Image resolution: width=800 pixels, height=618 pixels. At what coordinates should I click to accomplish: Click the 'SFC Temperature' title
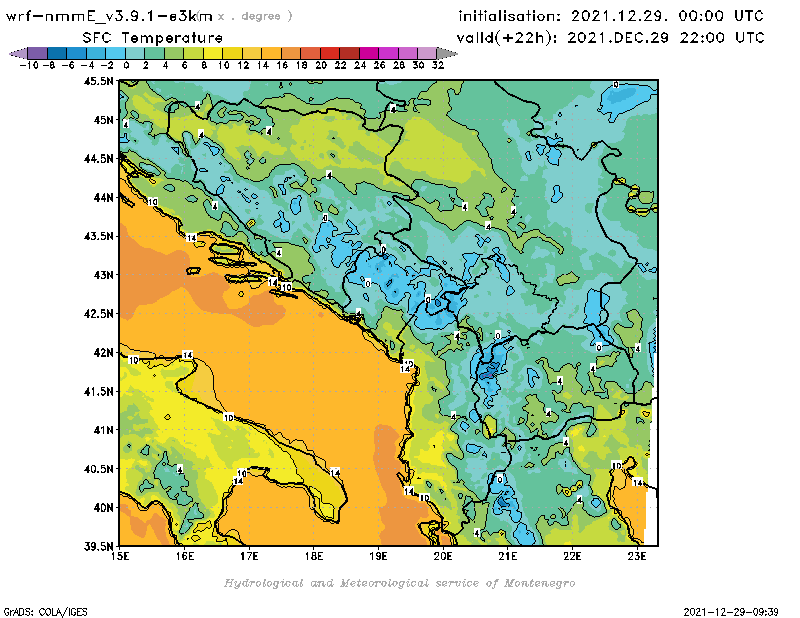pos(153,38)
